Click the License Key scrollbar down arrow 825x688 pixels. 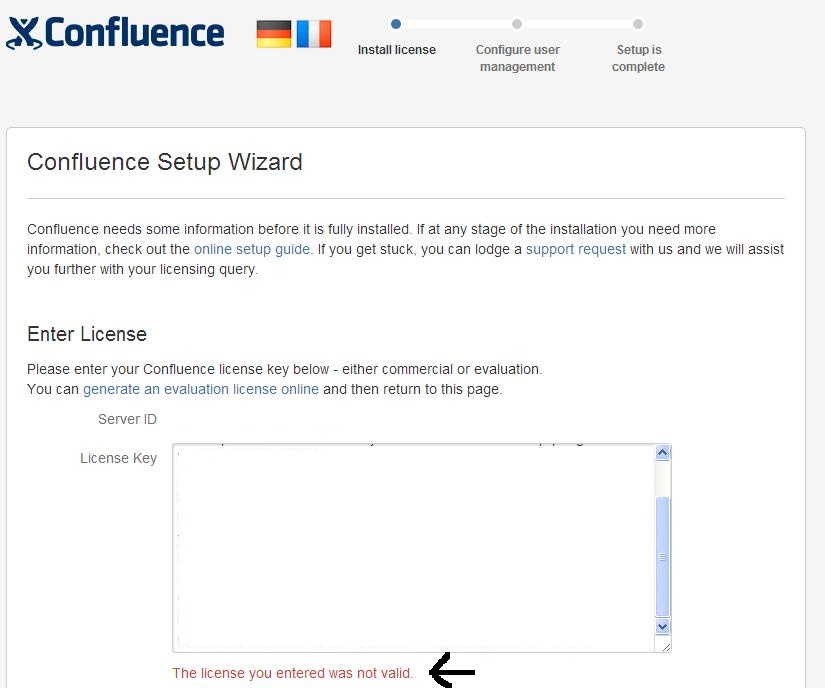(662, 626)
